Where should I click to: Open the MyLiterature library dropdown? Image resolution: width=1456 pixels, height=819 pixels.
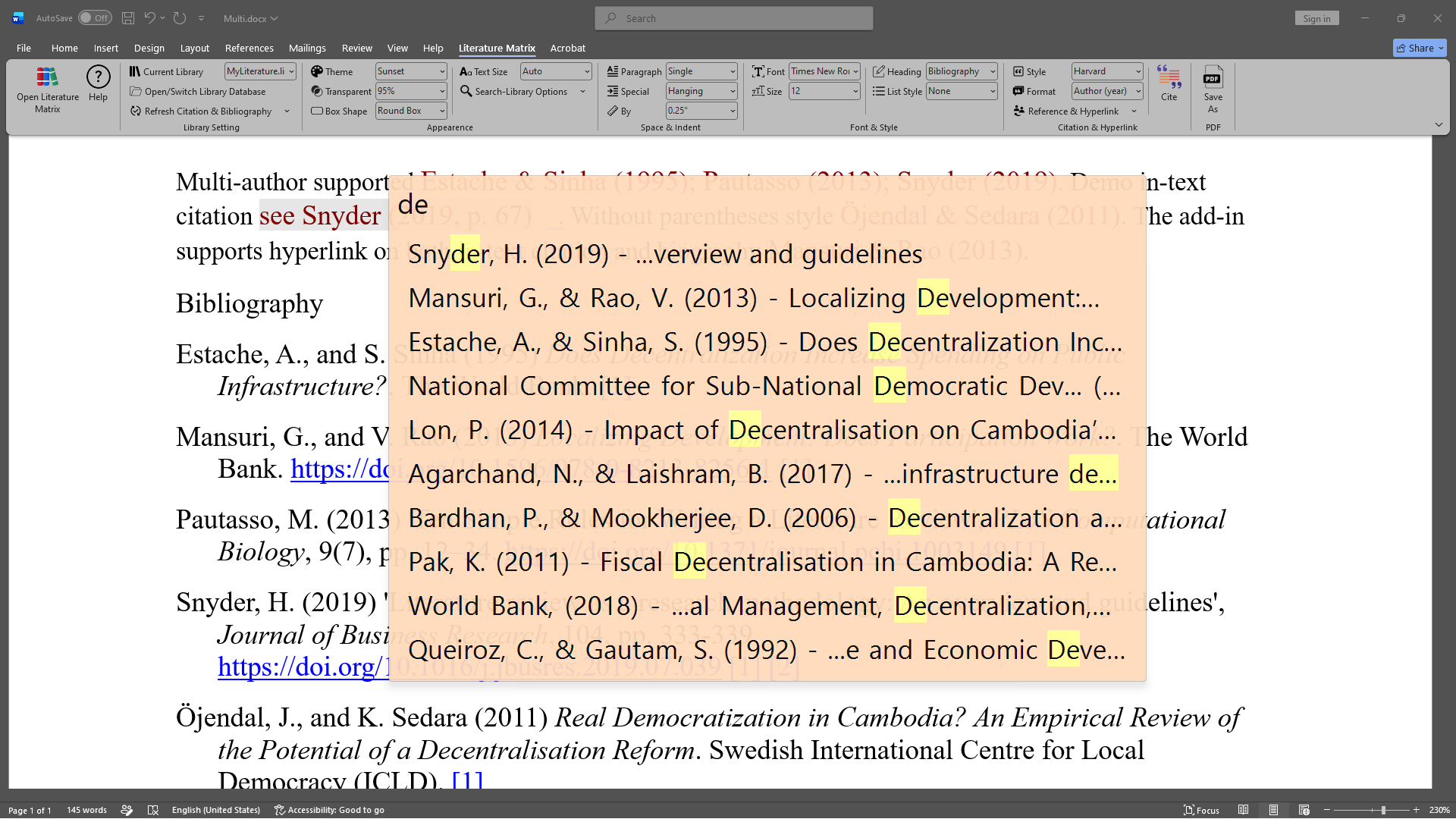291,71
